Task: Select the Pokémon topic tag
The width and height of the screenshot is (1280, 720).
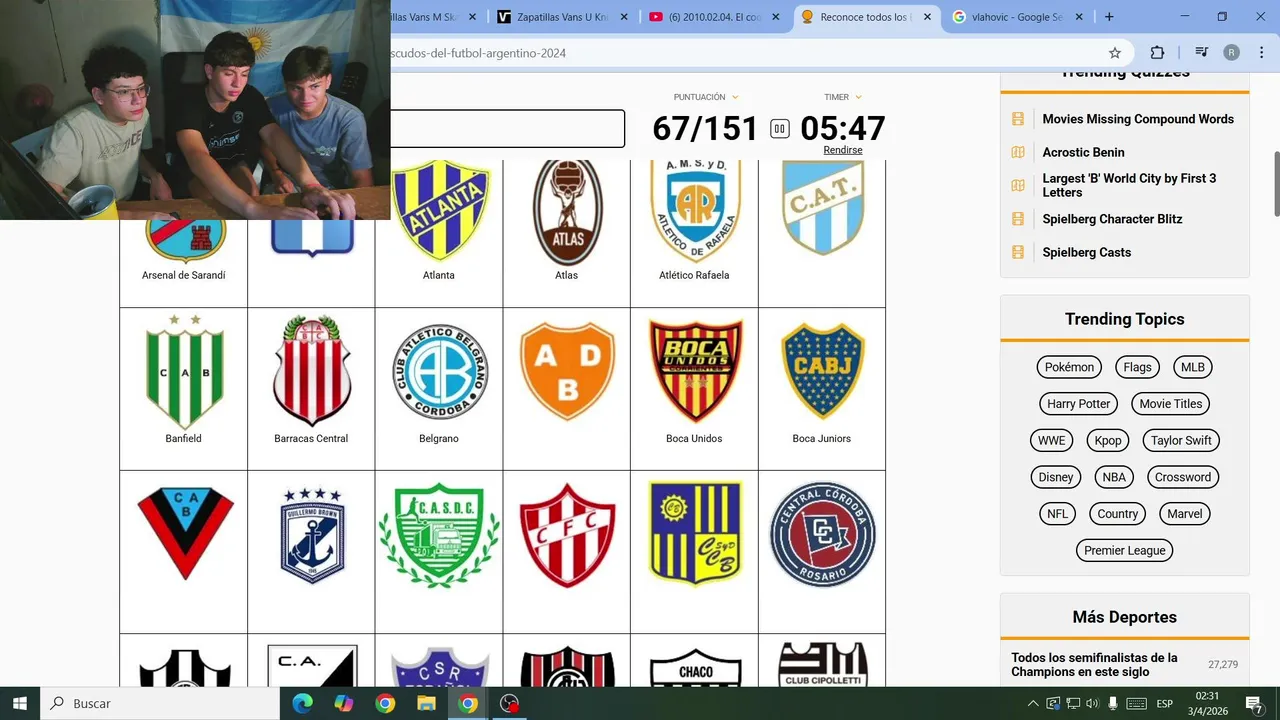Action: pos(1069,367)
